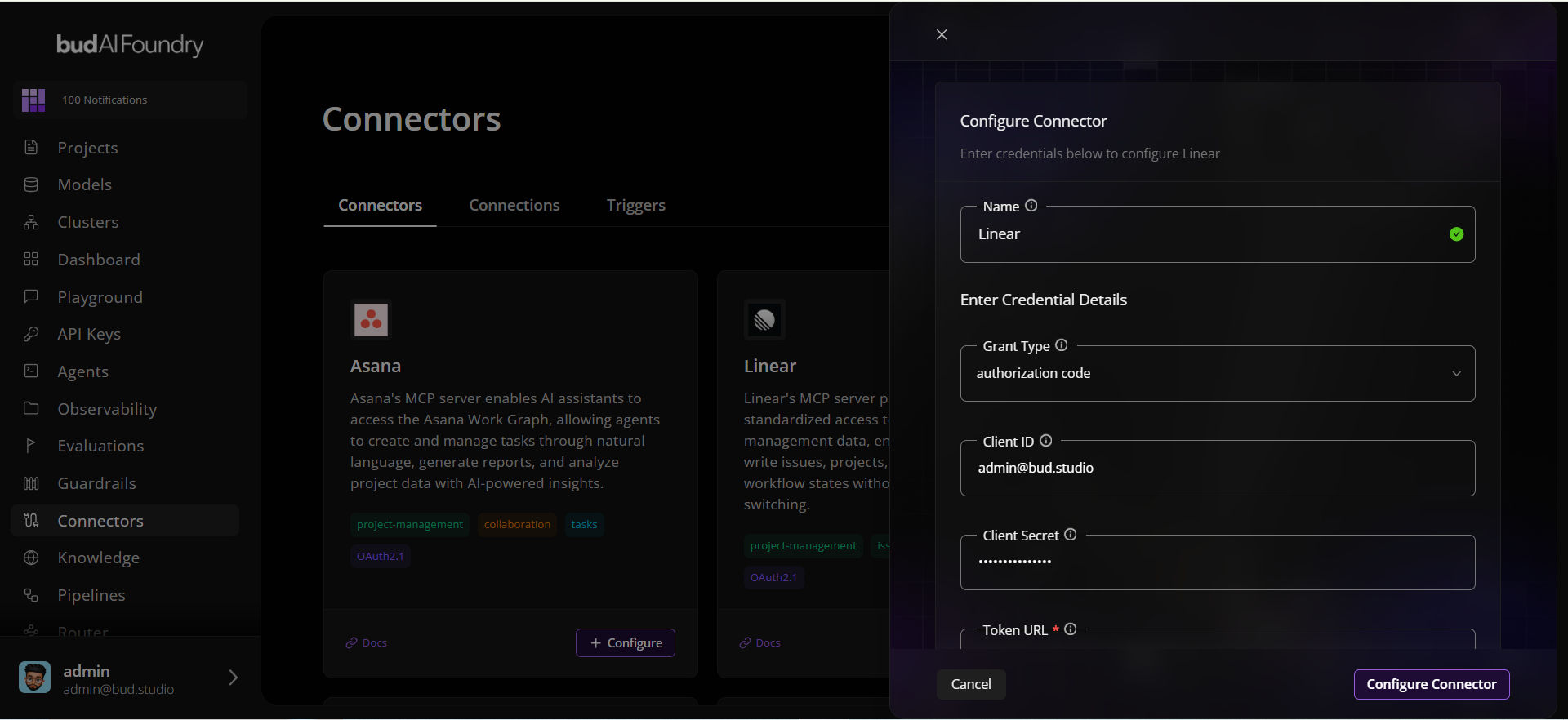Click the Cancel button
This screenshot has height=720, width=1568.
coord(971,684)
